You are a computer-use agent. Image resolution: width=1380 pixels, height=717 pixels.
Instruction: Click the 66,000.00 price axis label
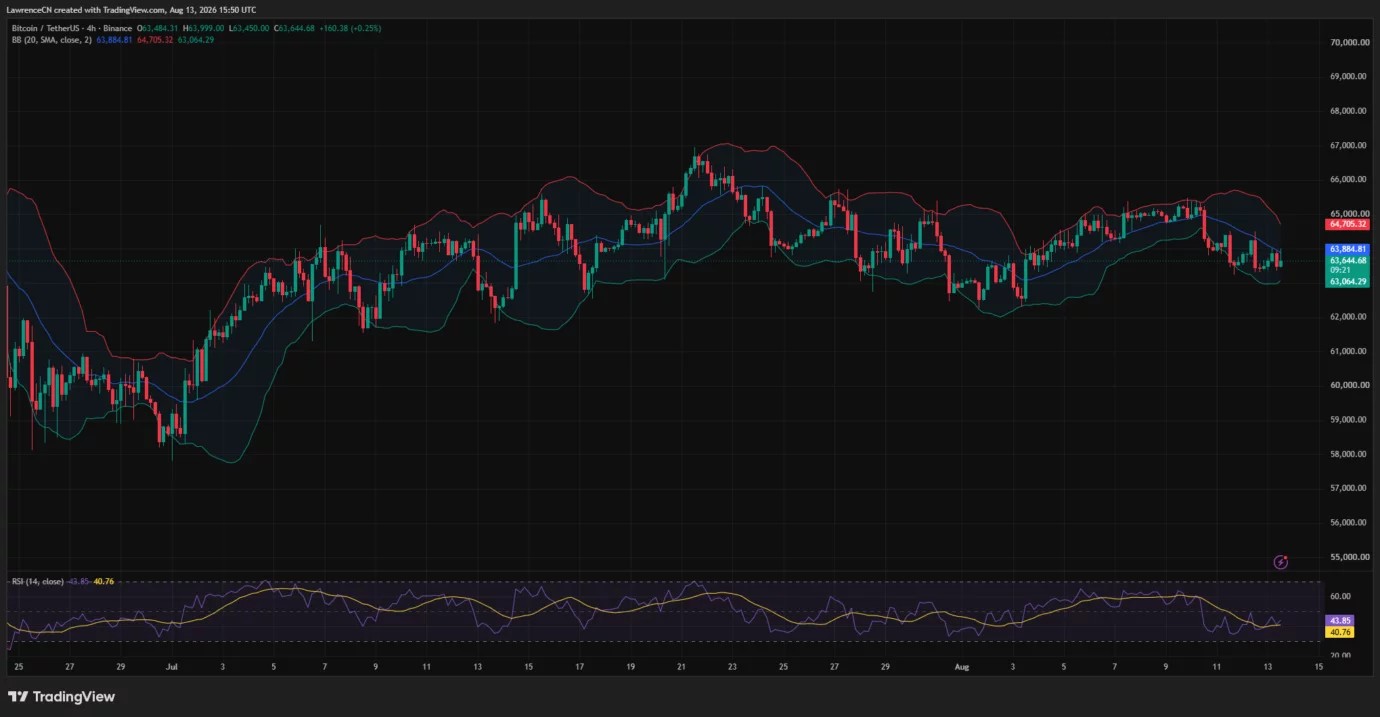1349,179
